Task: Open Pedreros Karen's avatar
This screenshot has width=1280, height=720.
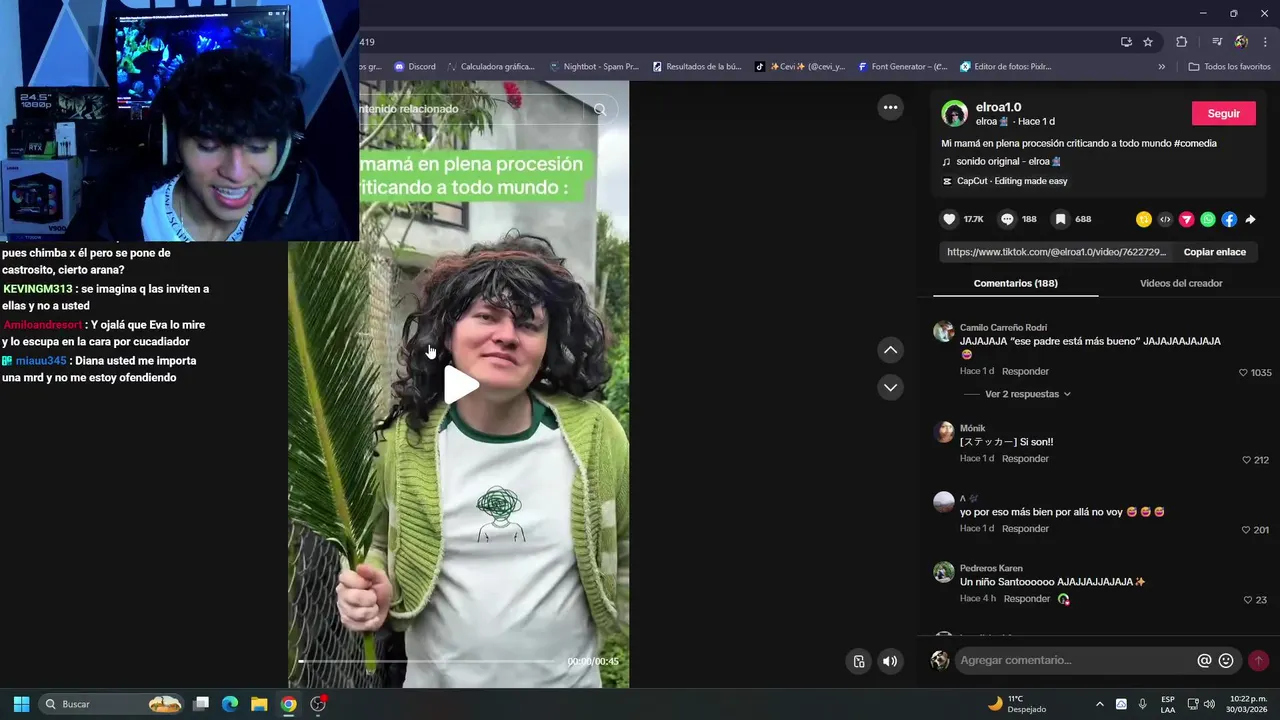Action: pyautogui.click(x=944, y=571)
